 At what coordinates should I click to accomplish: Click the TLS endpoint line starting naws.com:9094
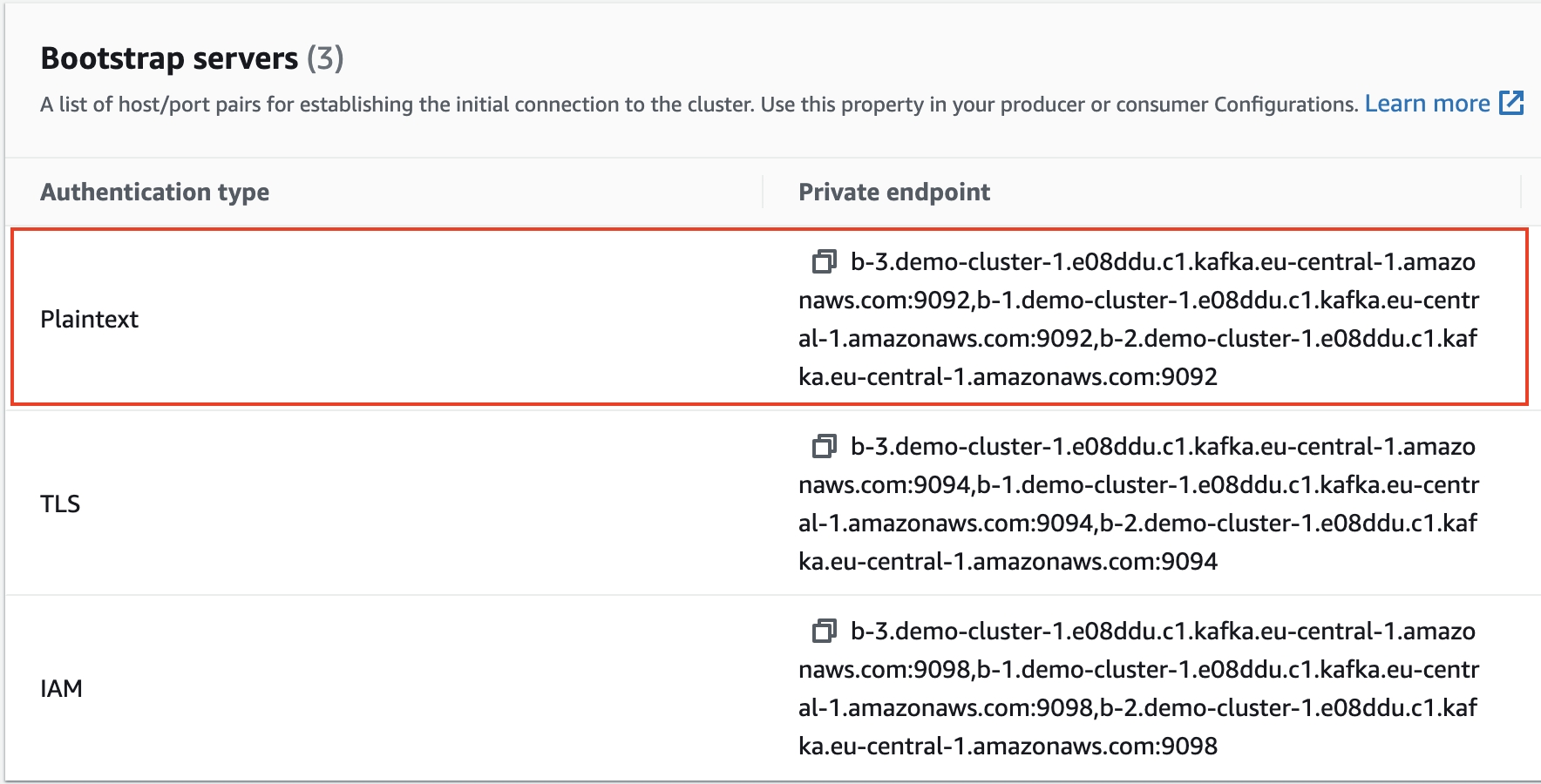(1138, 484)
